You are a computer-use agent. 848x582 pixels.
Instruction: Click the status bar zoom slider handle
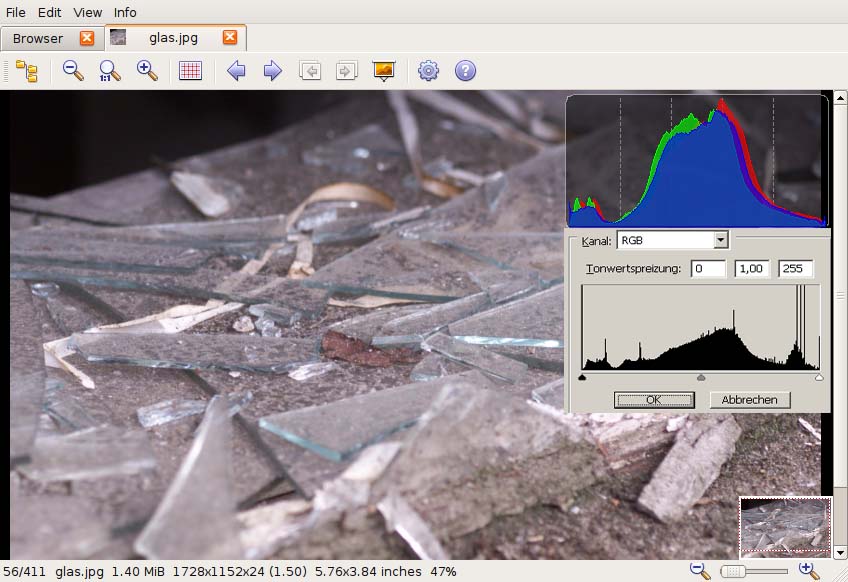coord(733,571)
